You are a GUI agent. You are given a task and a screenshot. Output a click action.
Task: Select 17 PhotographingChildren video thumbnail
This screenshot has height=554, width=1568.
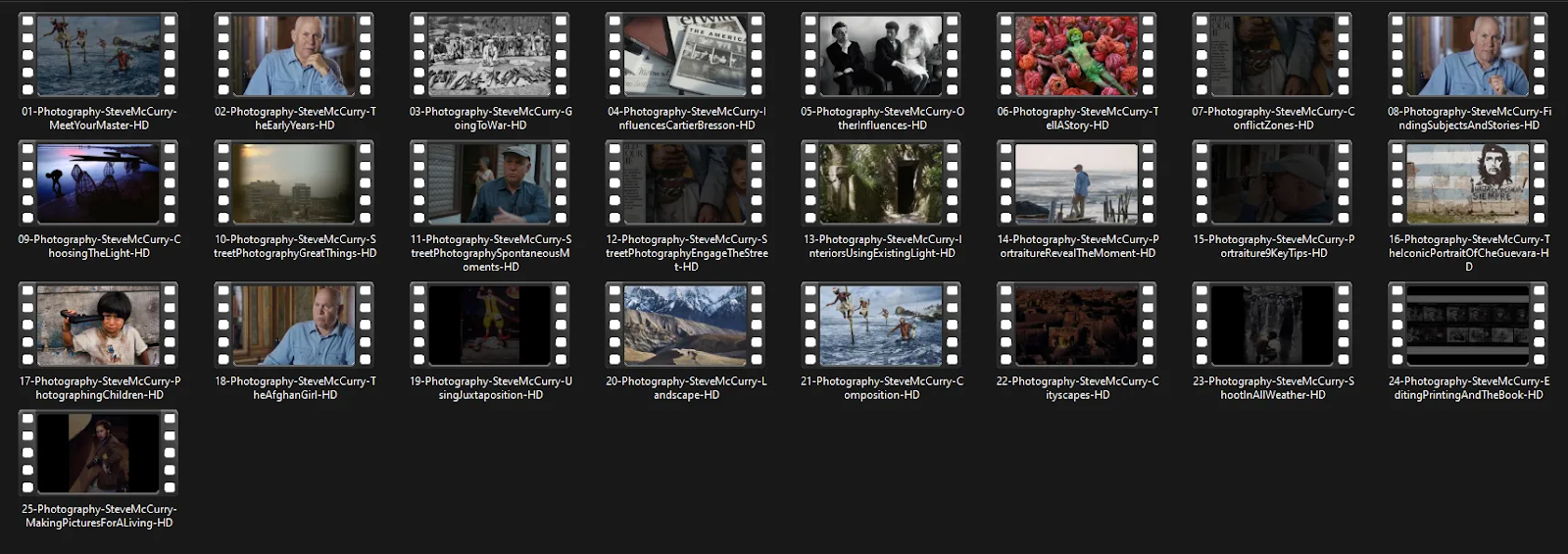click(x=98, y=326)
